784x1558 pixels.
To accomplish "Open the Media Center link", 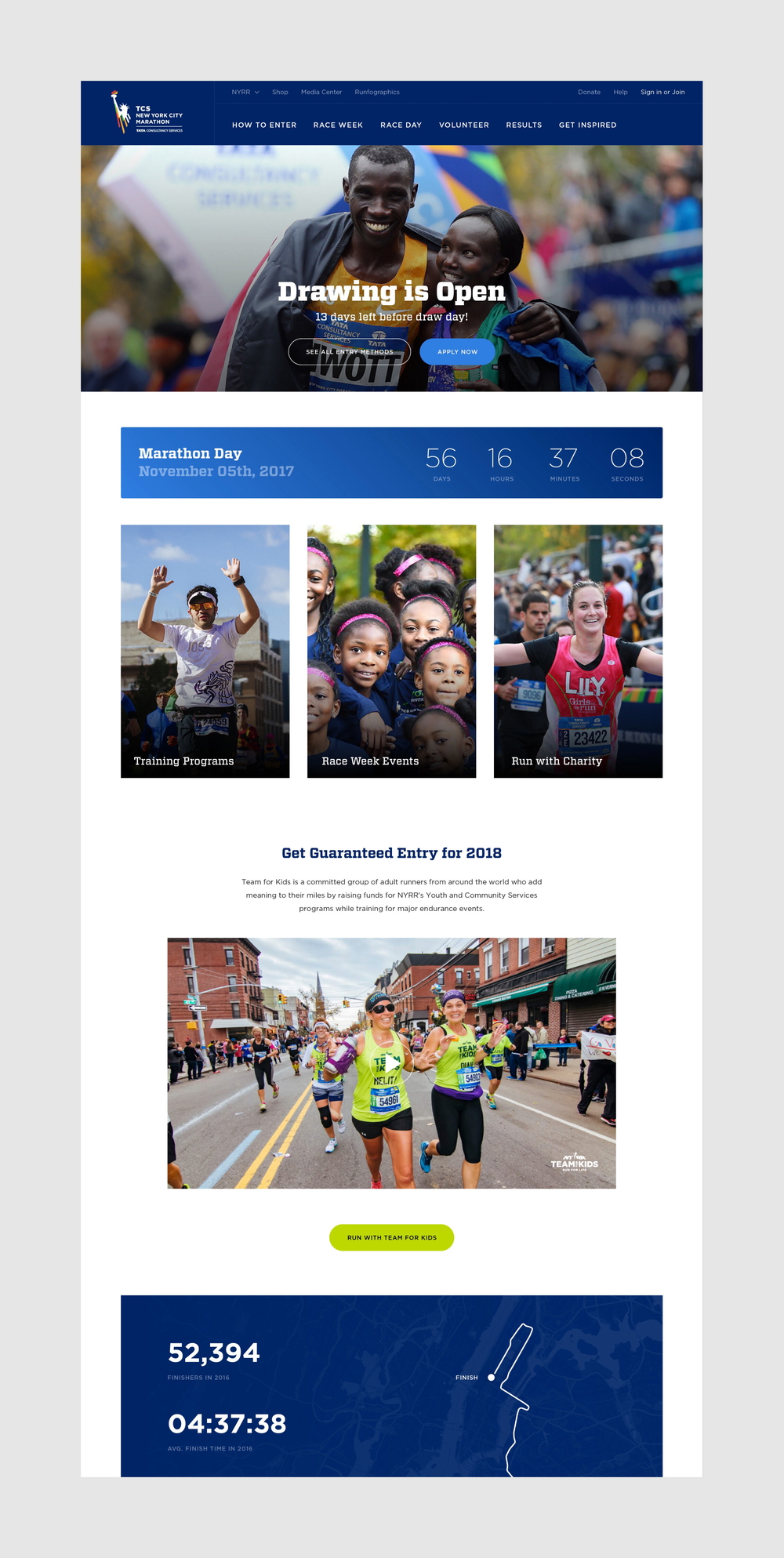I will pyautogui.click(x=321, y=93).
